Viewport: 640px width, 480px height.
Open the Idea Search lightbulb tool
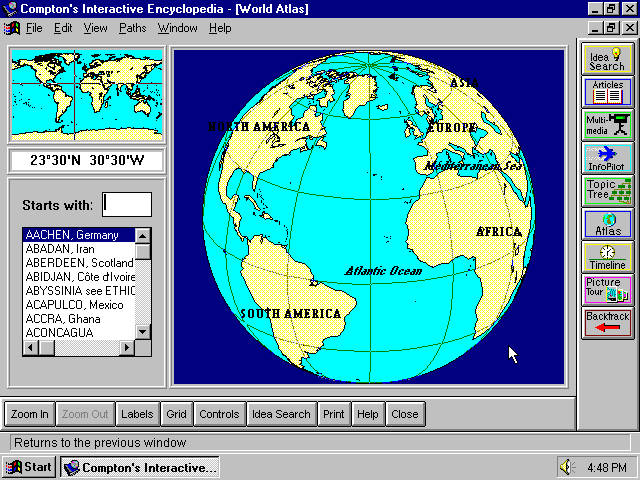607,60
